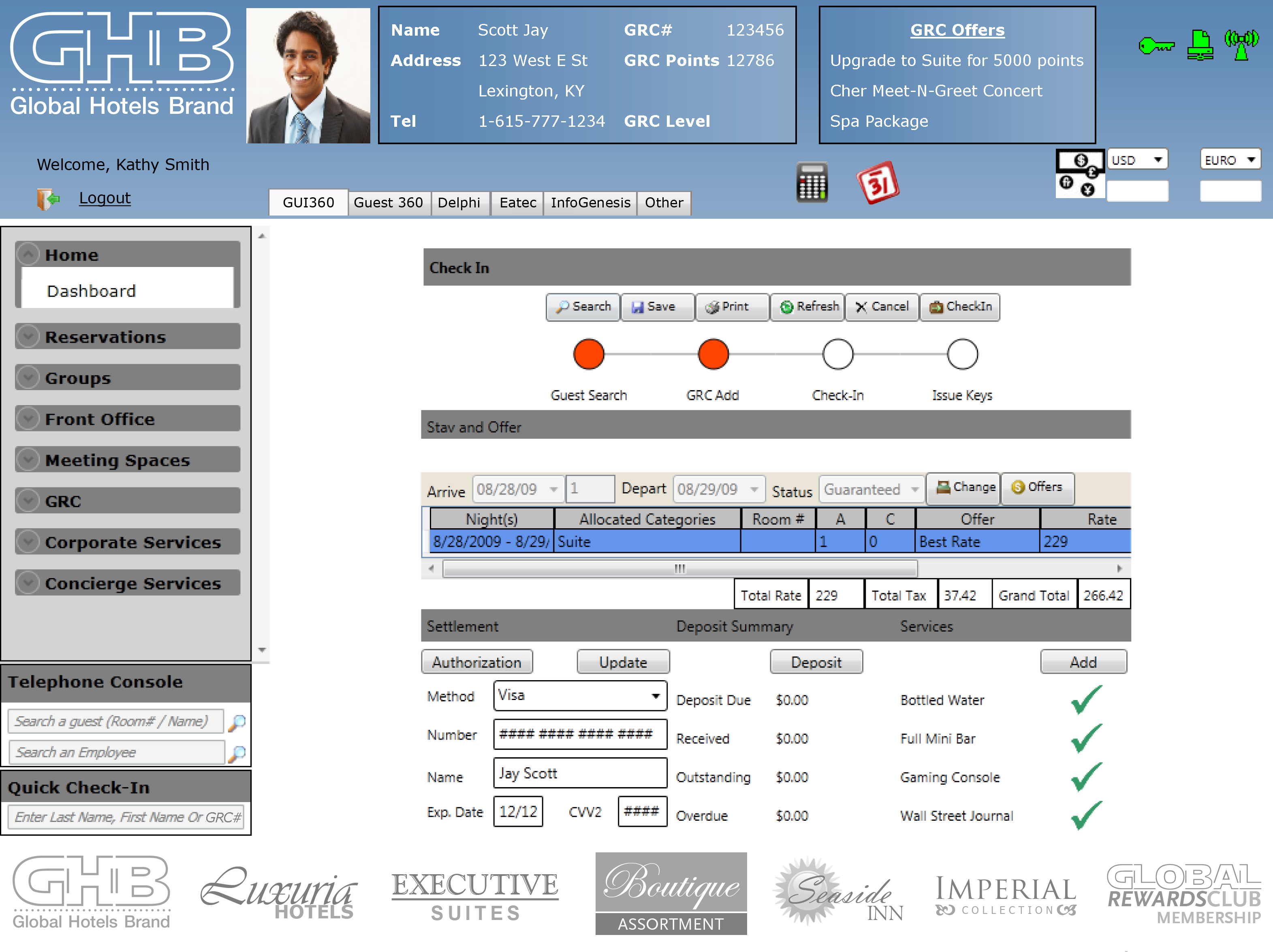
Task: Open the EURO currency dropdown
Action: 1230,160
